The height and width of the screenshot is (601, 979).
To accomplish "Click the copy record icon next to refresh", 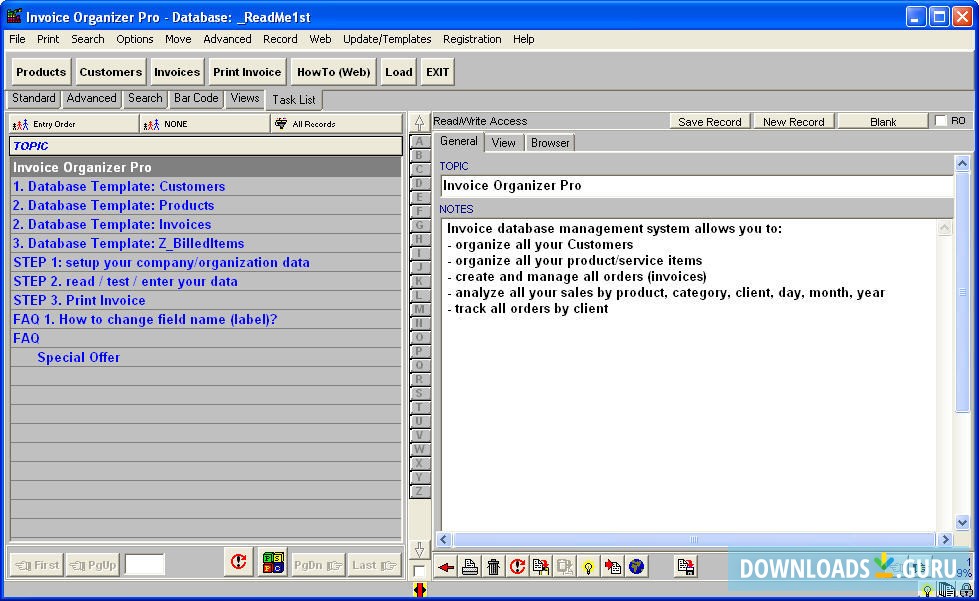I will 541,567.
